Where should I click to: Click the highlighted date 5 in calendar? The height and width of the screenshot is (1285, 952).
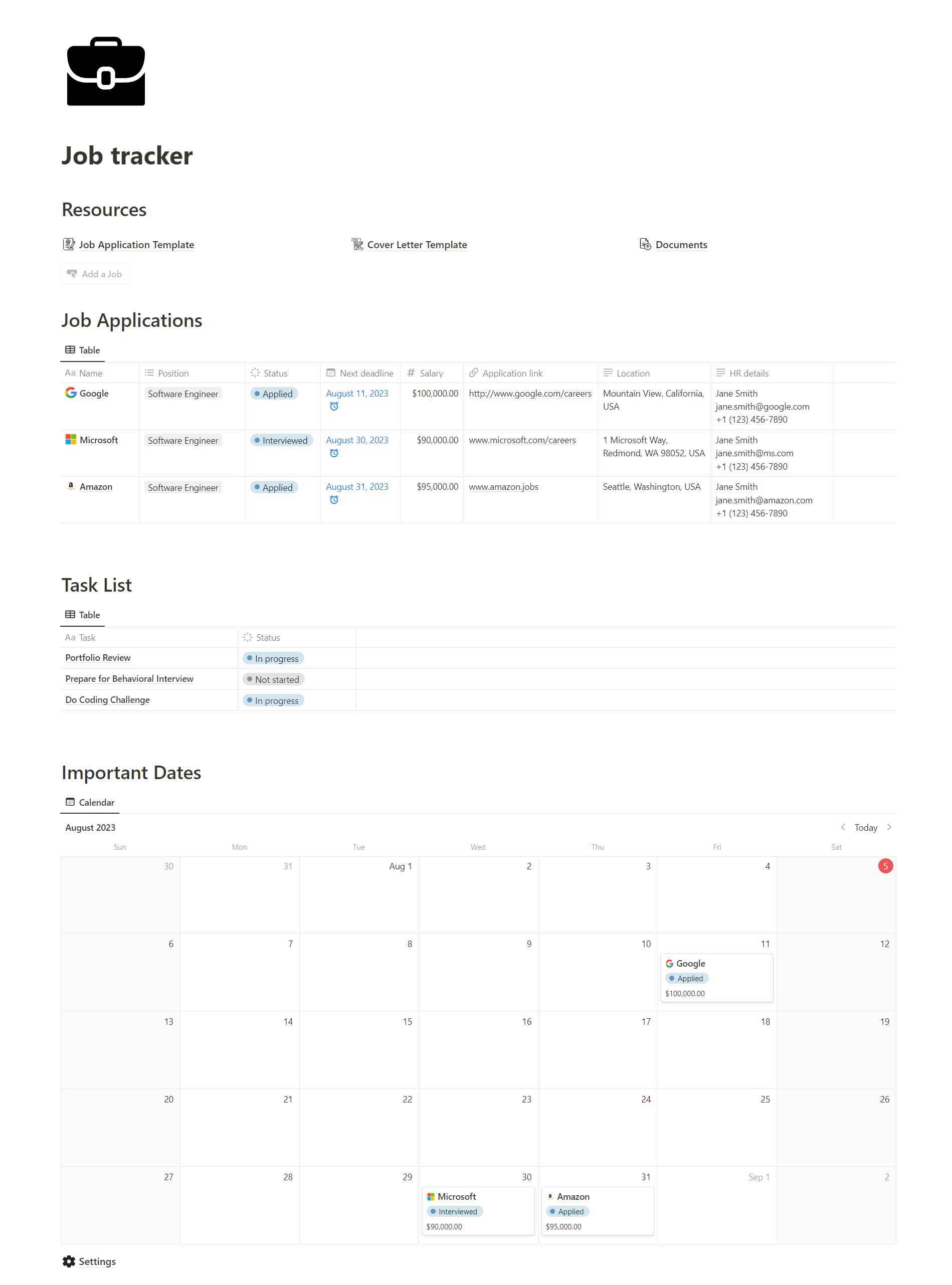point(885,865)
